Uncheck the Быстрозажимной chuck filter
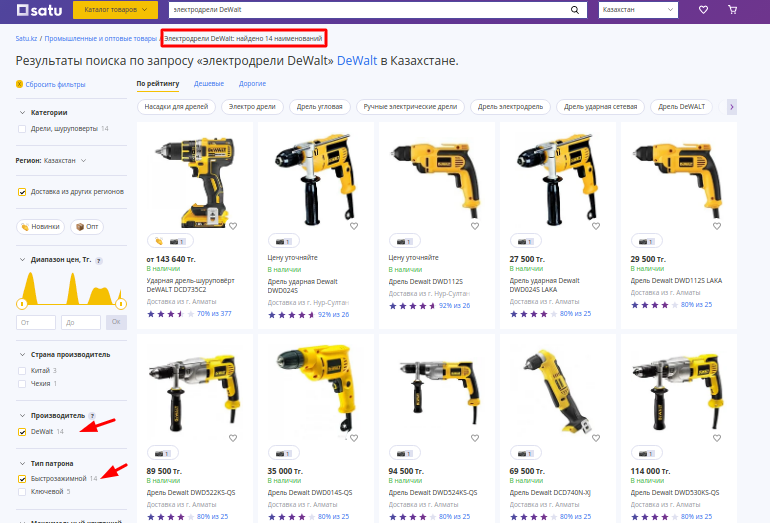Image resolution: width=770 pixels, height=523 pixels. click(22, 478)
